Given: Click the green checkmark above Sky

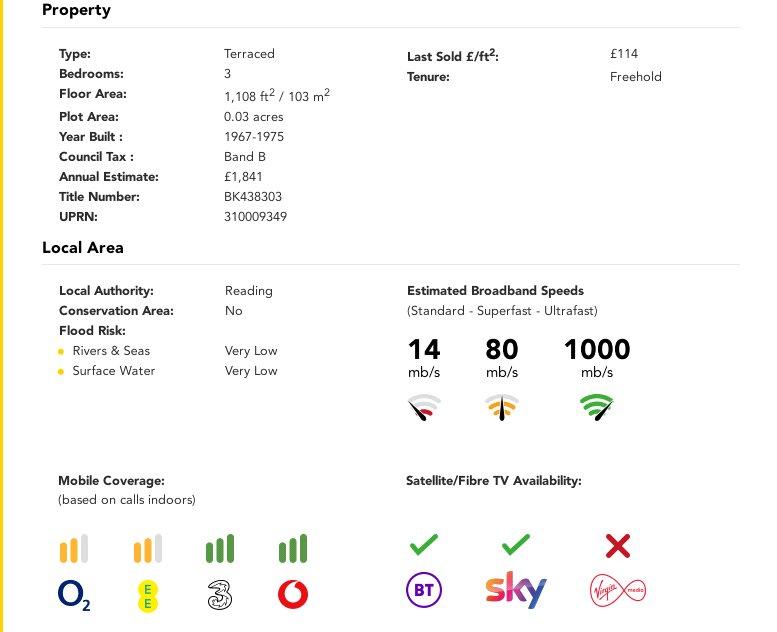Looking at the screenshot, I should 516,544.
